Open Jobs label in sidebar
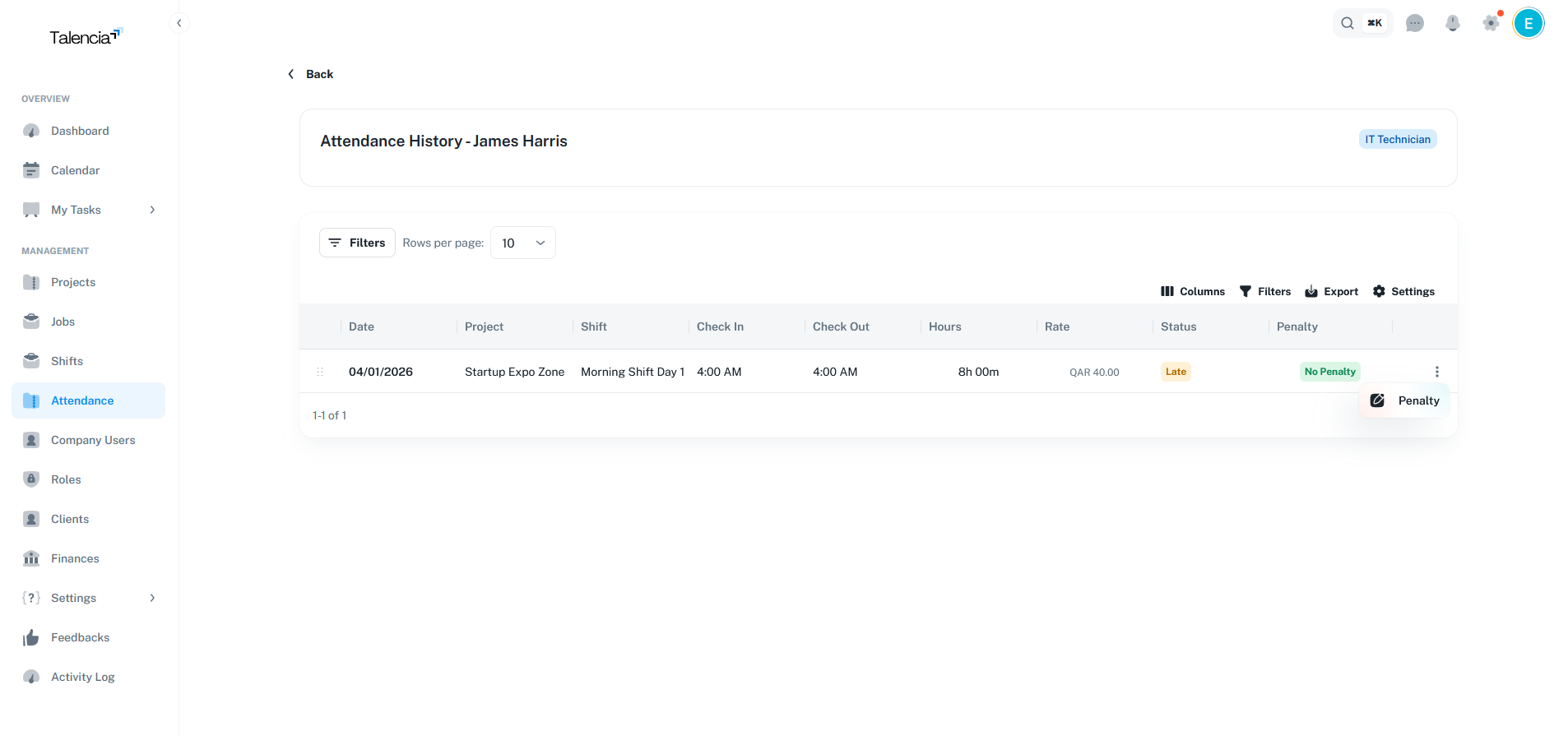This screenshot has height=736, width=1568. [63, 322]
